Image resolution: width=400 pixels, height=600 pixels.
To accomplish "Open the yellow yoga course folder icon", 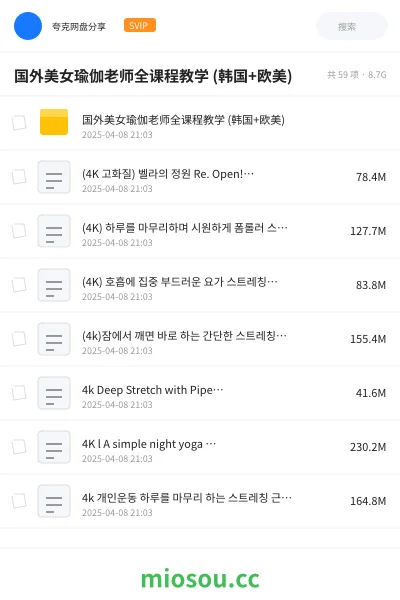I will point(54,122).
